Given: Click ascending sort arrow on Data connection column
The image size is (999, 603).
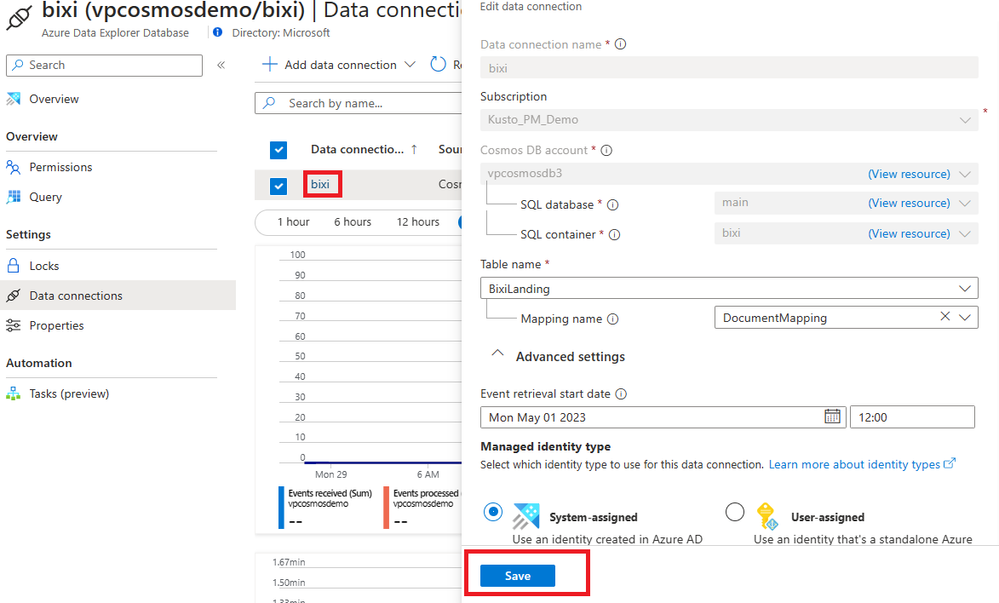Looking at the screenshot, I should click(x=414, y=149).
